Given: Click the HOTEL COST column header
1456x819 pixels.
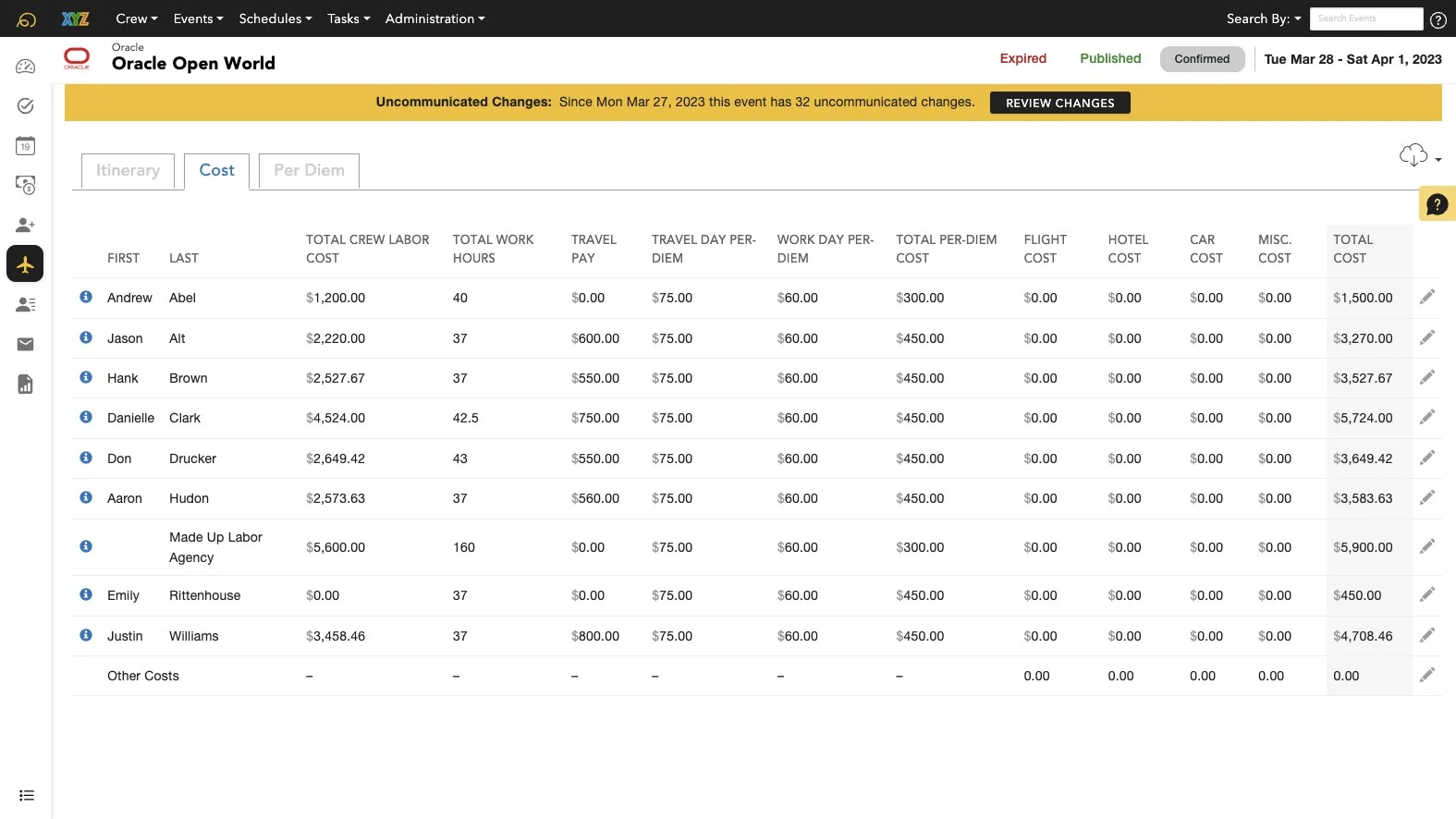Looking at the screenshot, I should click(x=1128, y=249).
